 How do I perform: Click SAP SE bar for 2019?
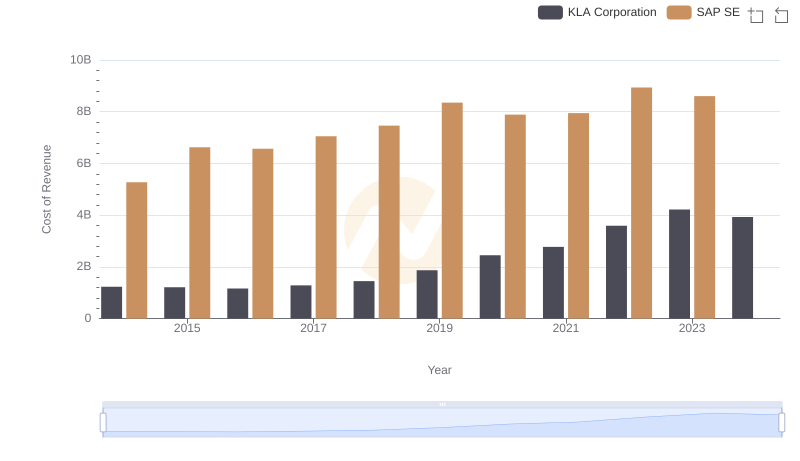(452, 211)
